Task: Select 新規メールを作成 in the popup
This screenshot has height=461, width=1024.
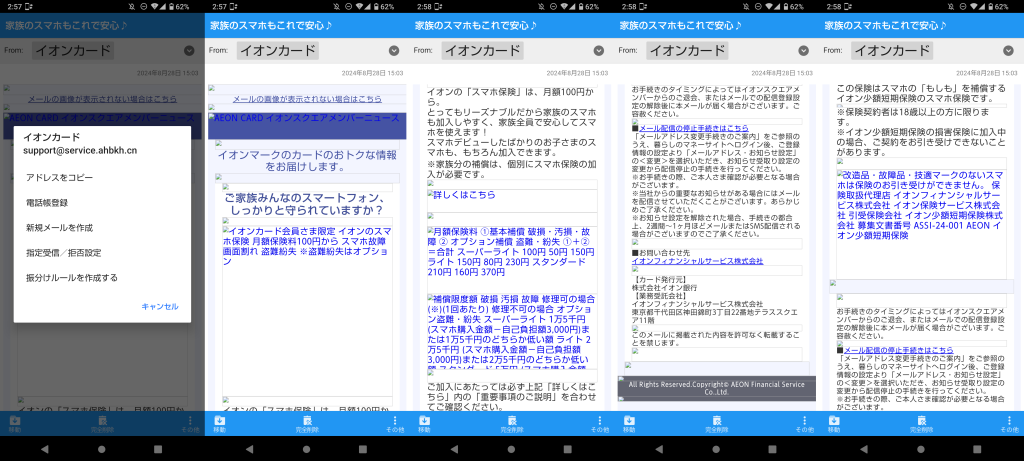Action: (60, 227)
